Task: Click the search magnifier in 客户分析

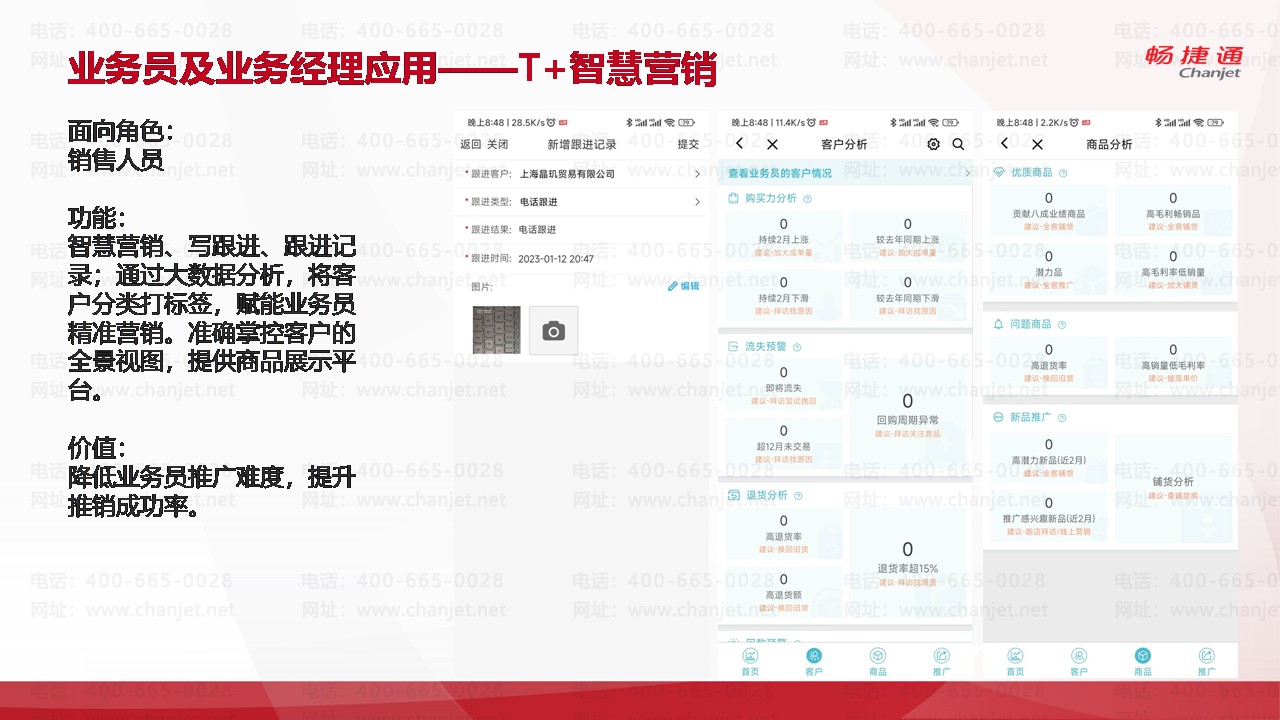Action: (x=958, y=144)
